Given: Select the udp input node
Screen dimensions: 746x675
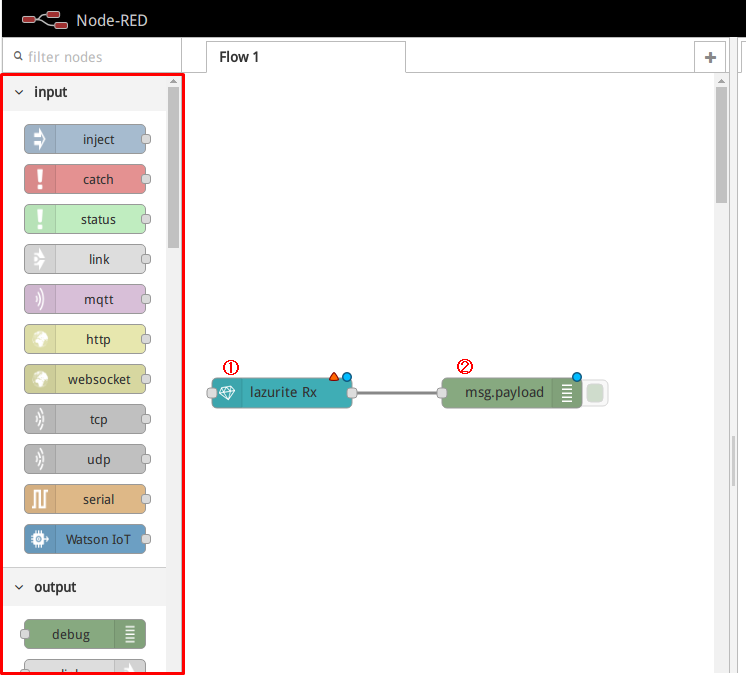Looking at the screenshot, I should pos(85,459).
